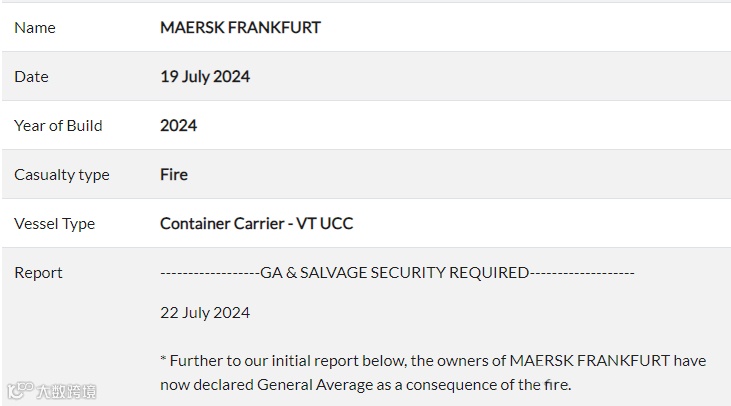Select the 19 July 2024 date value

205,77
